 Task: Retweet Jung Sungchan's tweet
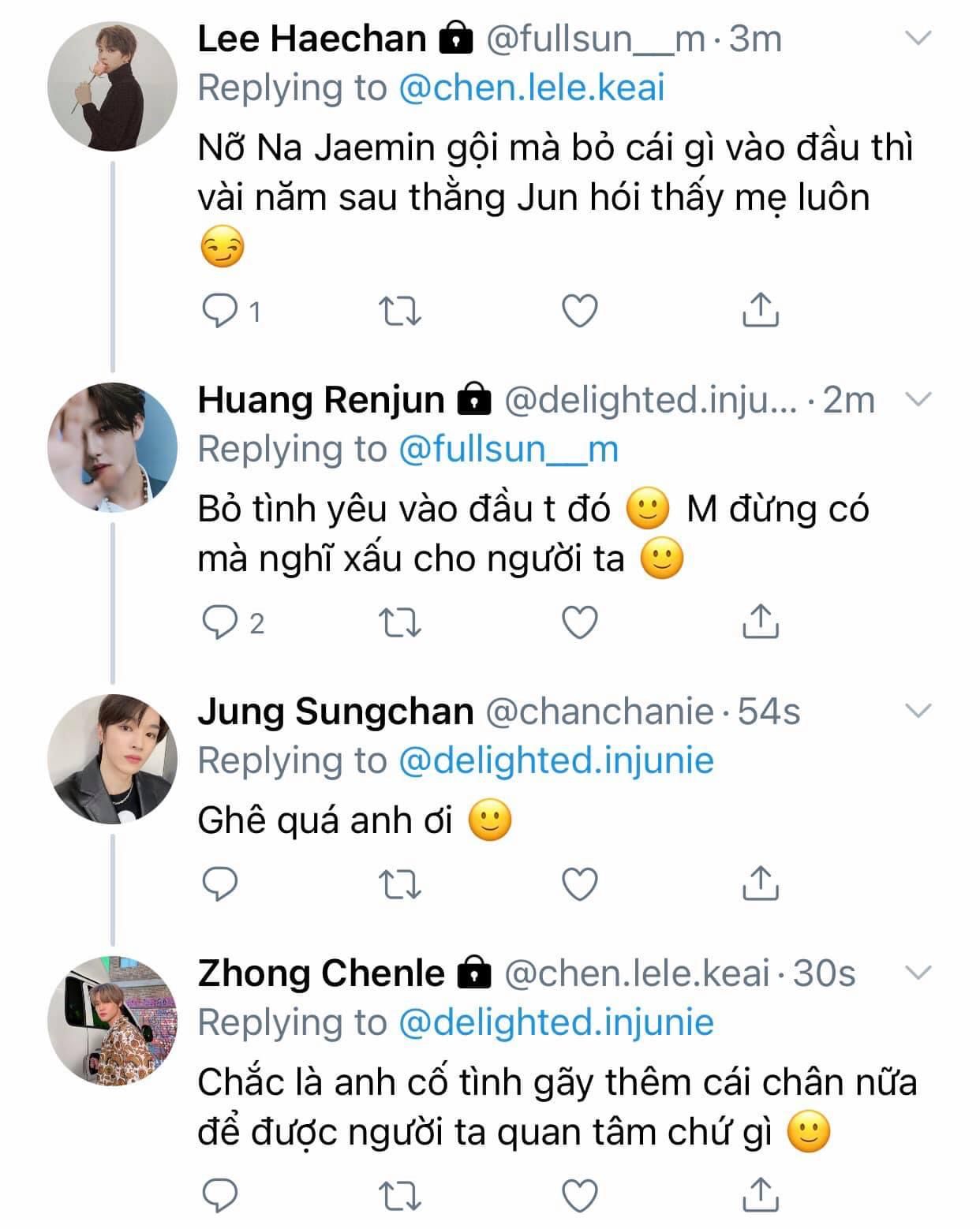(x=400, y=883)
